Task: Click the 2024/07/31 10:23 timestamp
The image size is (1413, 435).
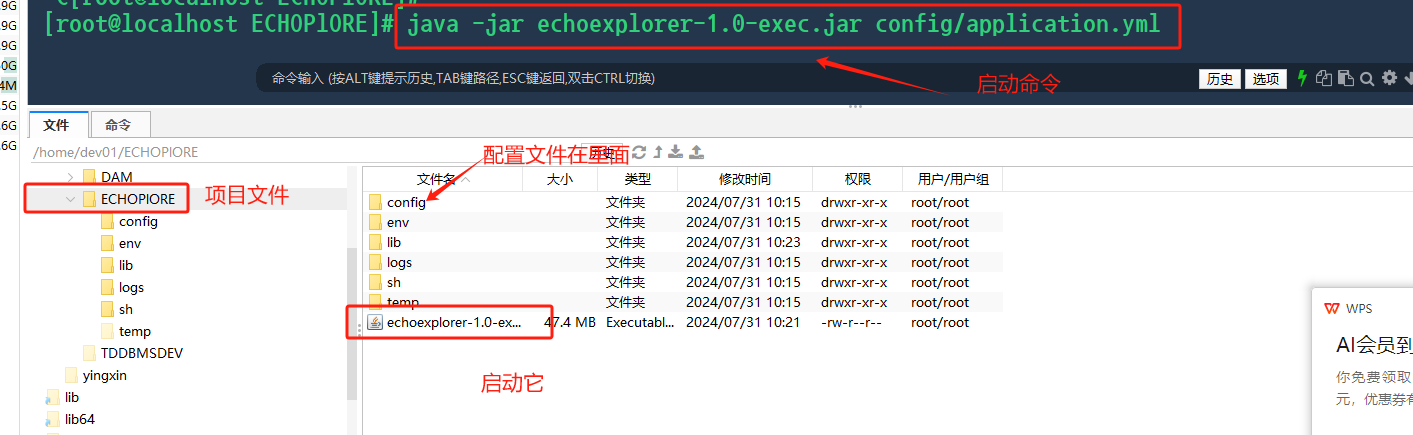Action: click(743, 242)
